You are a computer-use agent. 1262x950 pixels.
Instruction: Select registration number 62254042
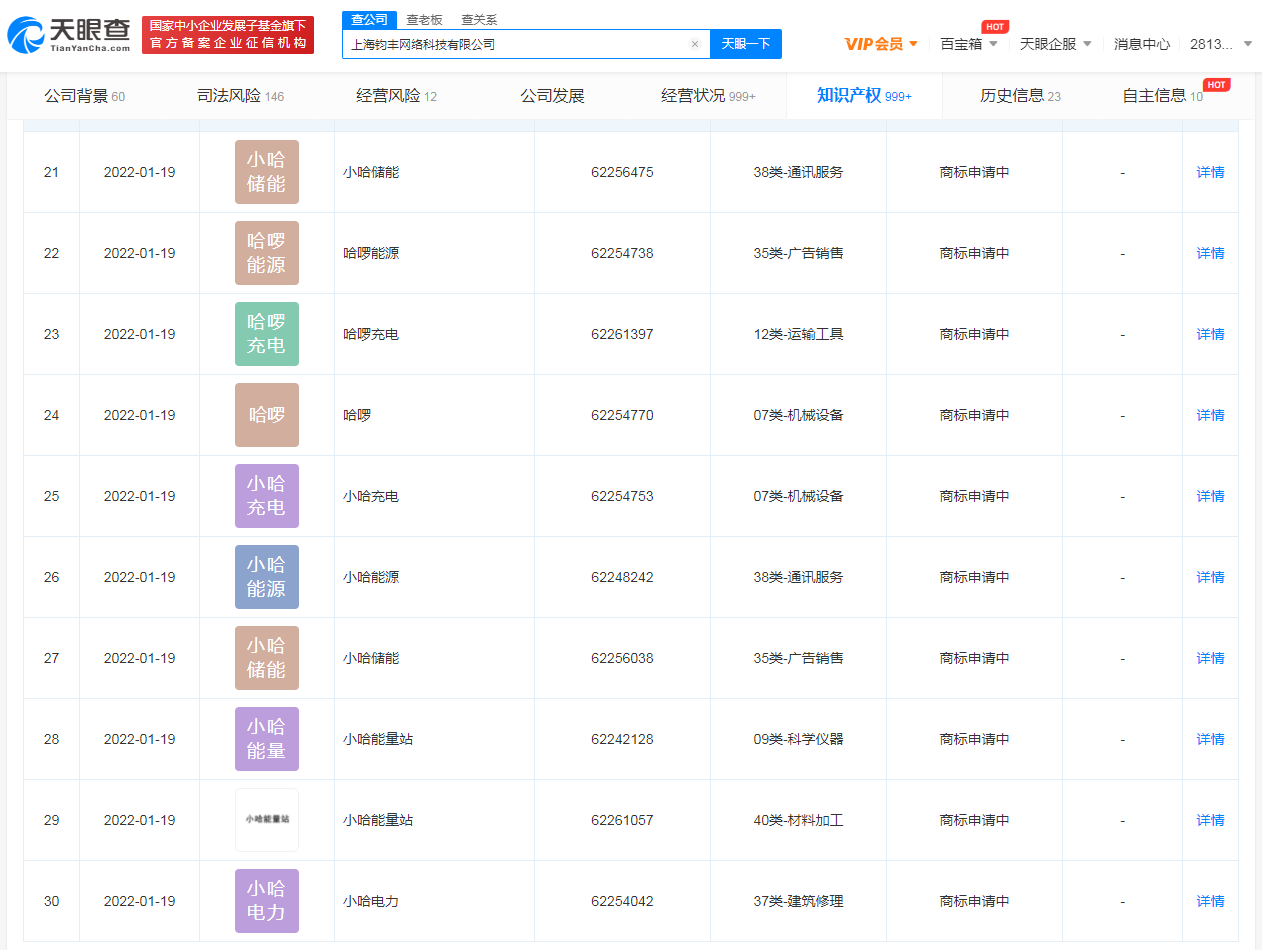click(x=622, y=901)
